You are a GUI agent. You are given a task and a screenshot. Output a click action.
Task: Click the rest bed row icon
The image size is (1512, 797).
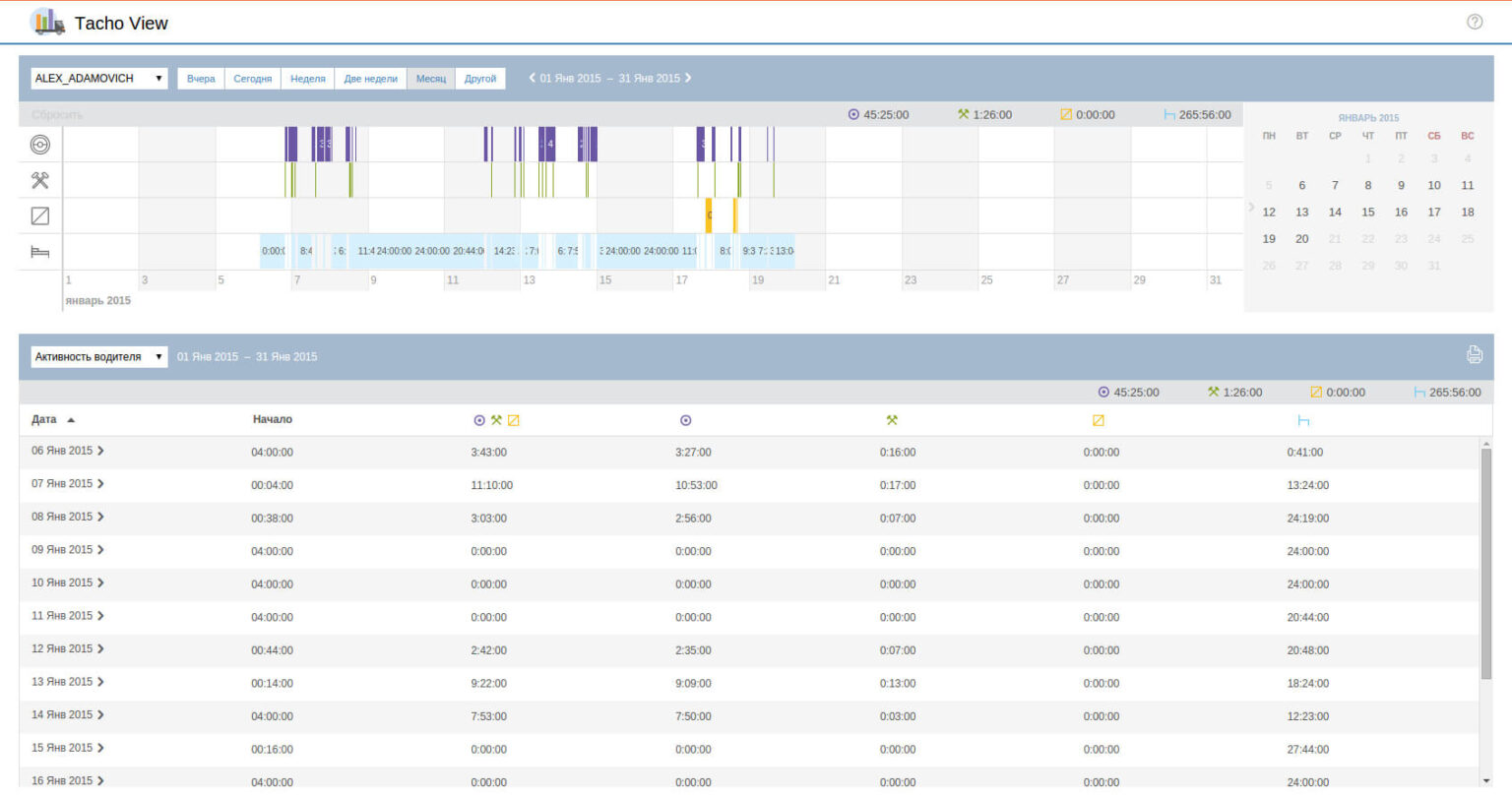pyautogui.click(x=40, y=252)
